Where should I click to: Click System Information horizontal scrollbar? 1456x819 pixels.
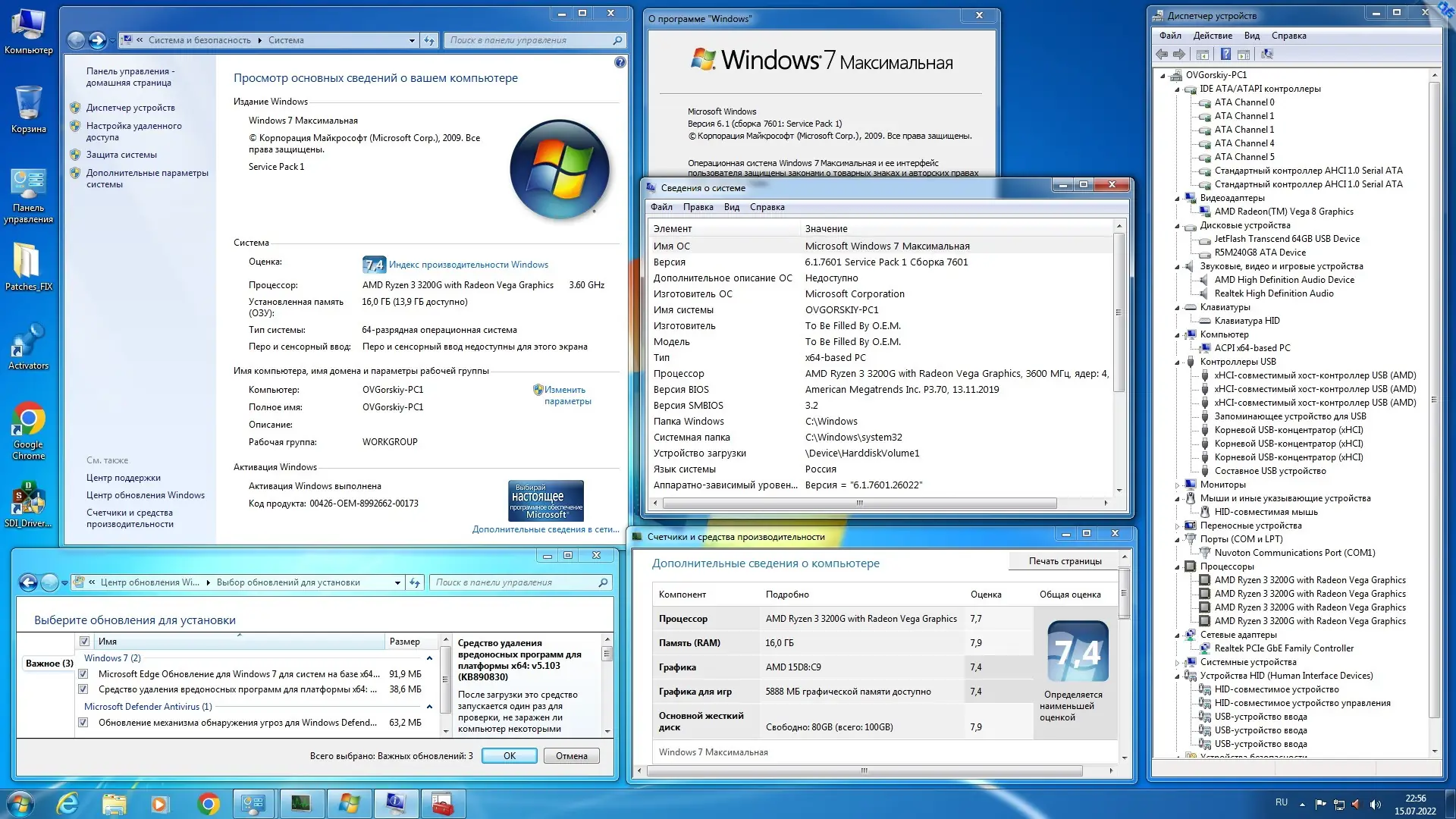(859, 503)
